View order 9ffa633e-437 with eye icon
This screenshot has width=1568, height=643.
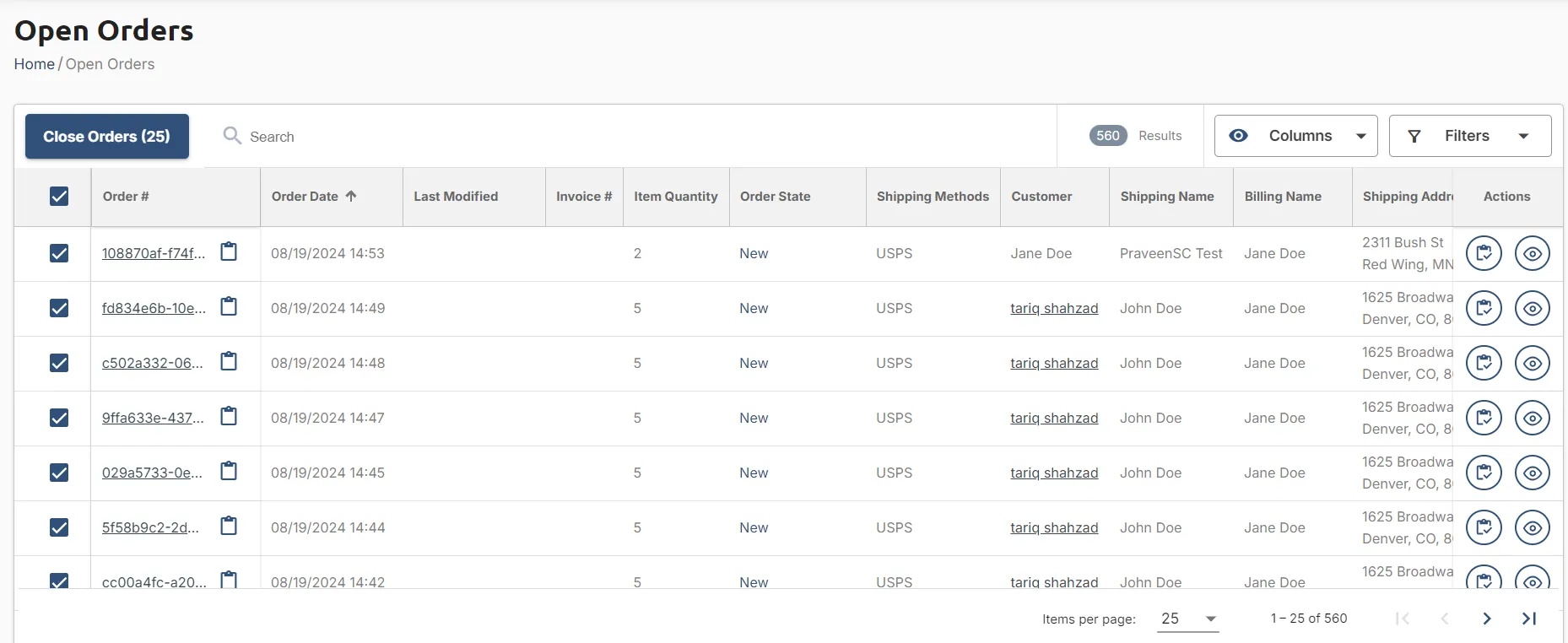point(1533,418)
